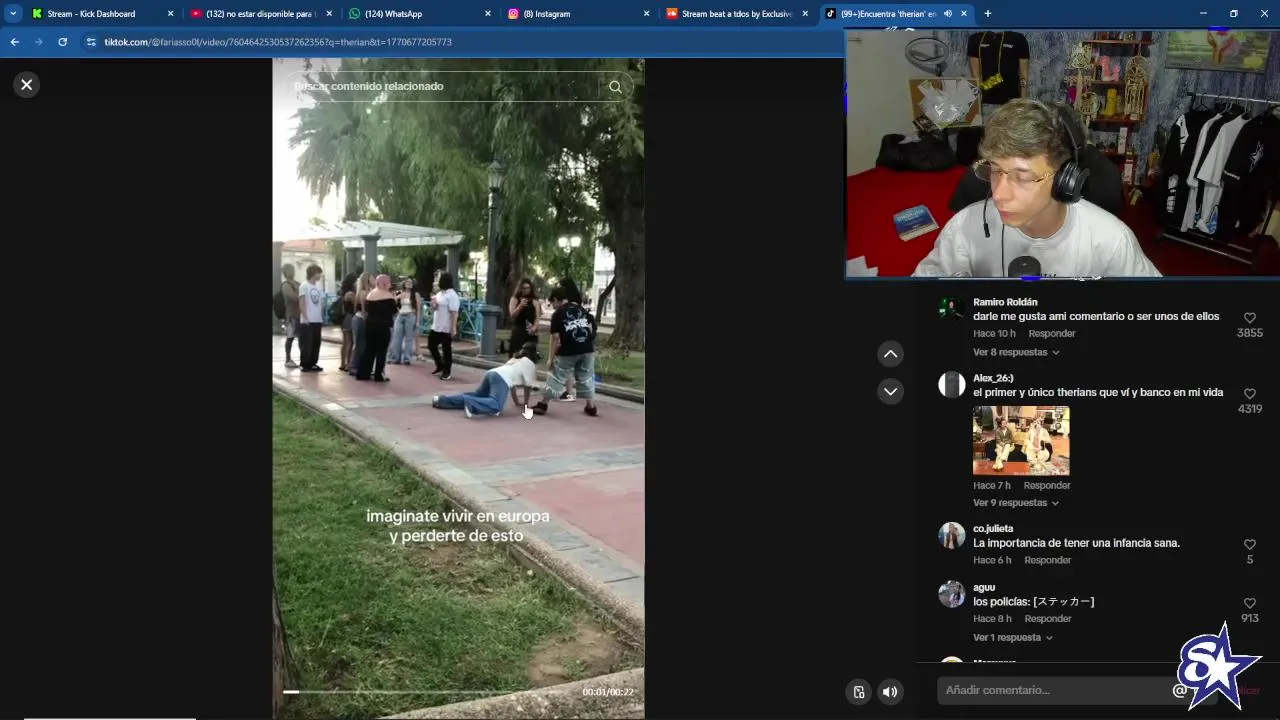The image size is (1280, 720).
Task: Reload the TikTok page
Action: tap(62, 42)
